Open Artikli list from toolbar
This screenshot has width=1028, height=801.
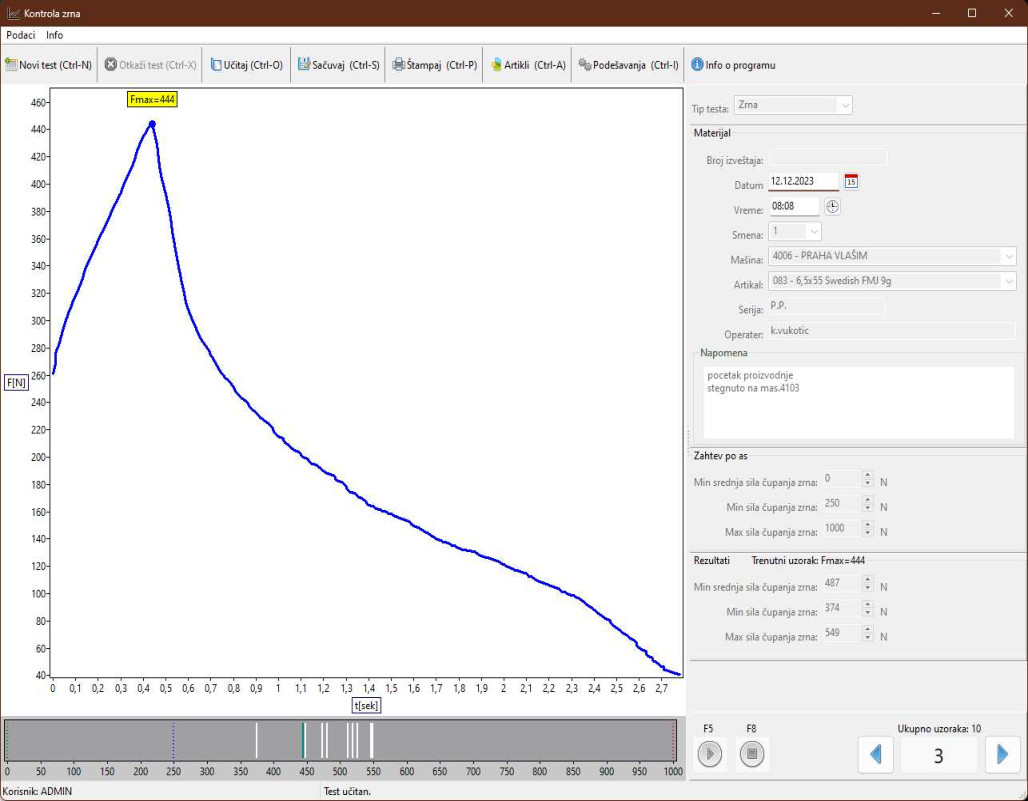point(528,65)
